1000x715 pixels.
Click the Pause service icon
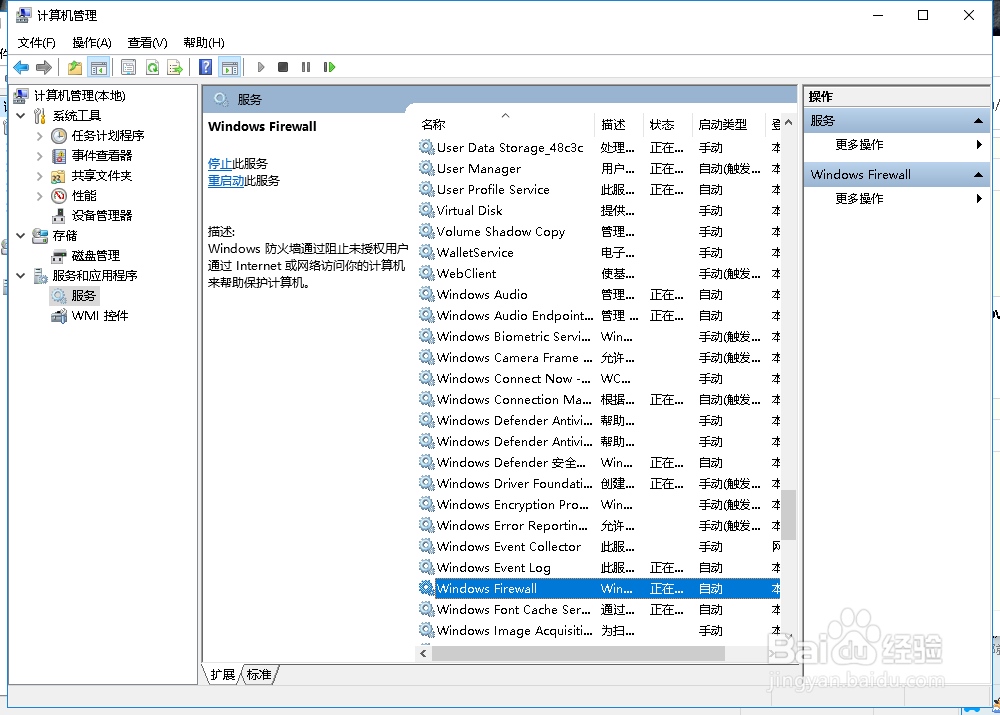coord(306,67)
